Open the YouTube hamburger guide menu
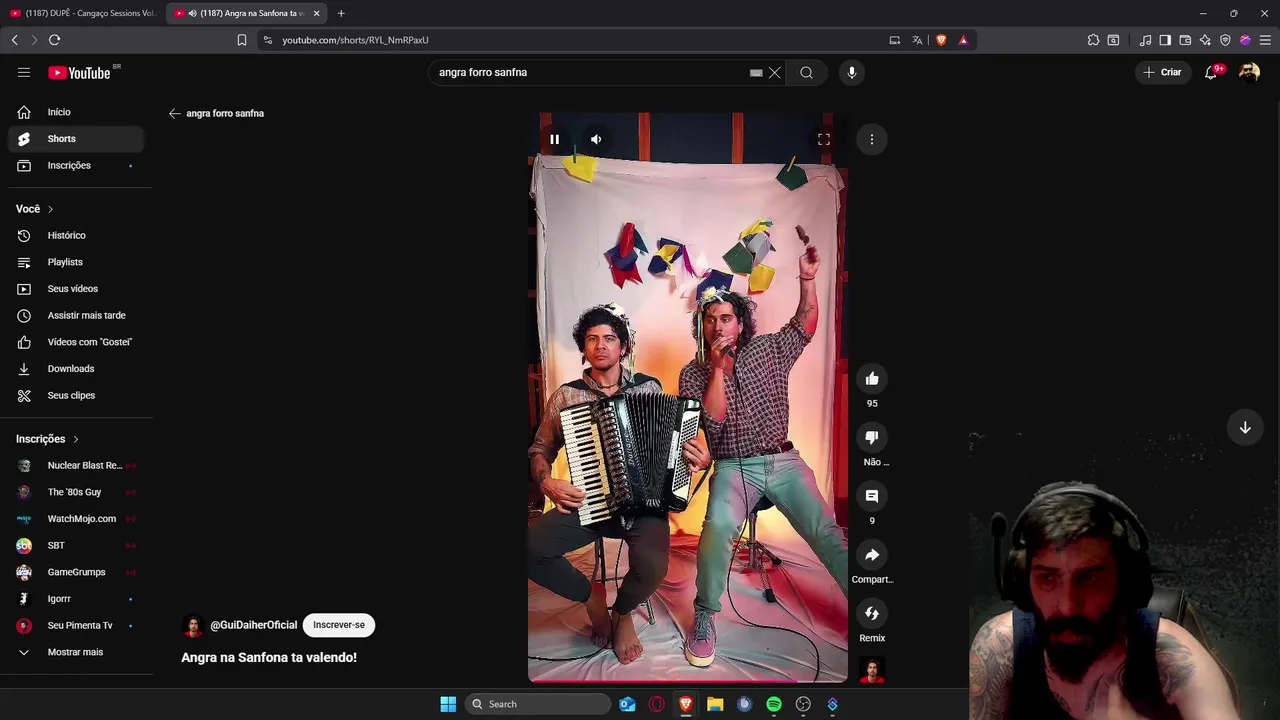This screenshot has height=720, width=1280. coord(24,72)
